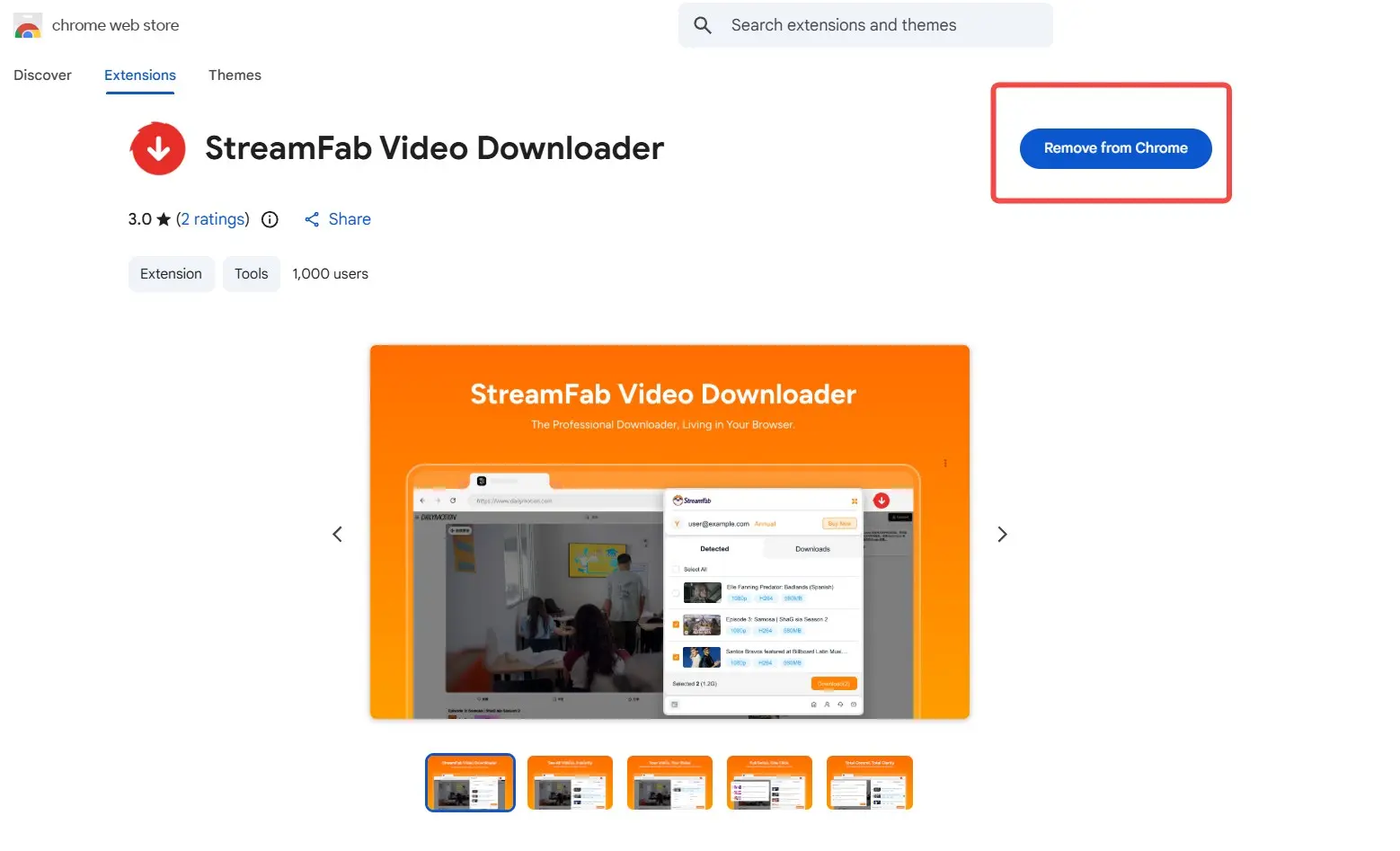This screenshot has width=1400, height=851.
Task: Show previous screenshot with left chevron
Action: [337, 534]
